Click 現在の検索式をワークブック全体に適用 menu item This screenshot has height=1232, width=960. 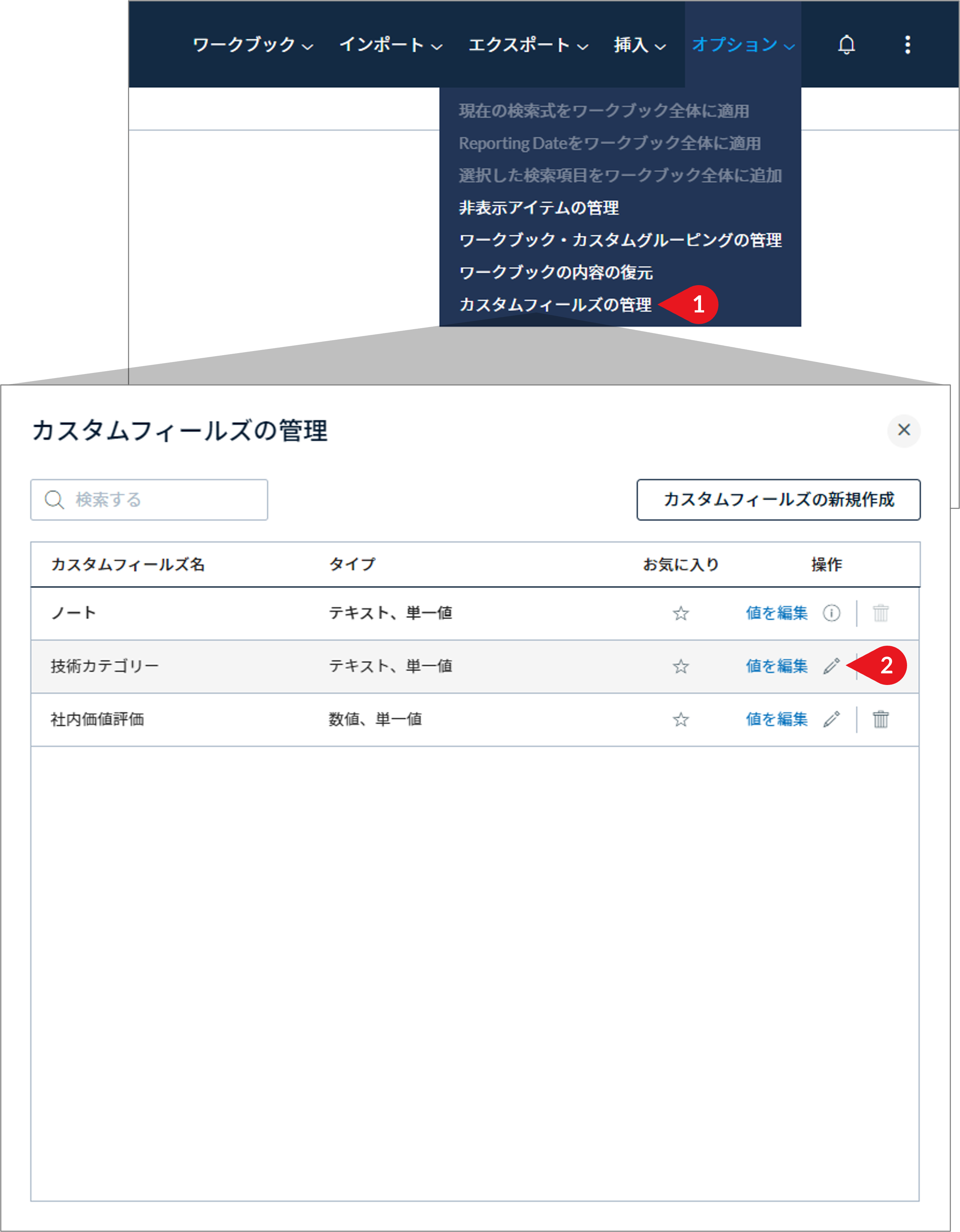click(604, 111)
